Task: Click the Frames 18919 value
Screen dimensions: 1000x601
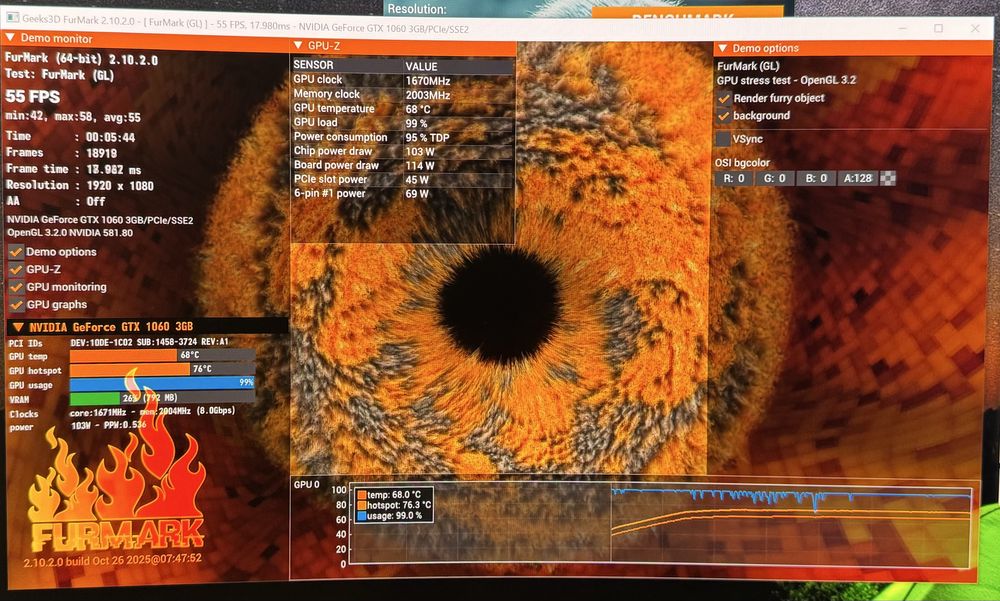Action: coord(101,153)
